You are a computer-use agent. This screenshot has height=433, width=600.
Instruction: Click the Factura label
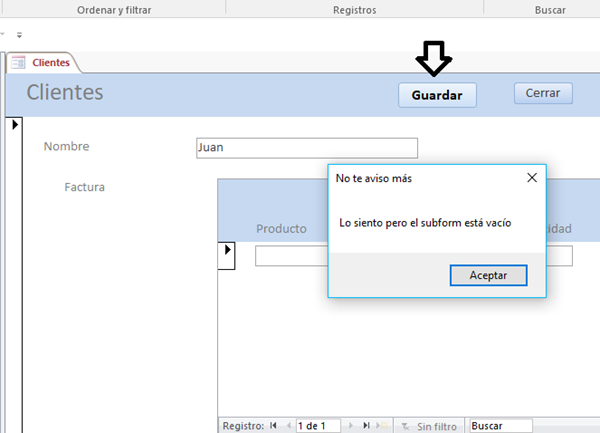[85, 187]
